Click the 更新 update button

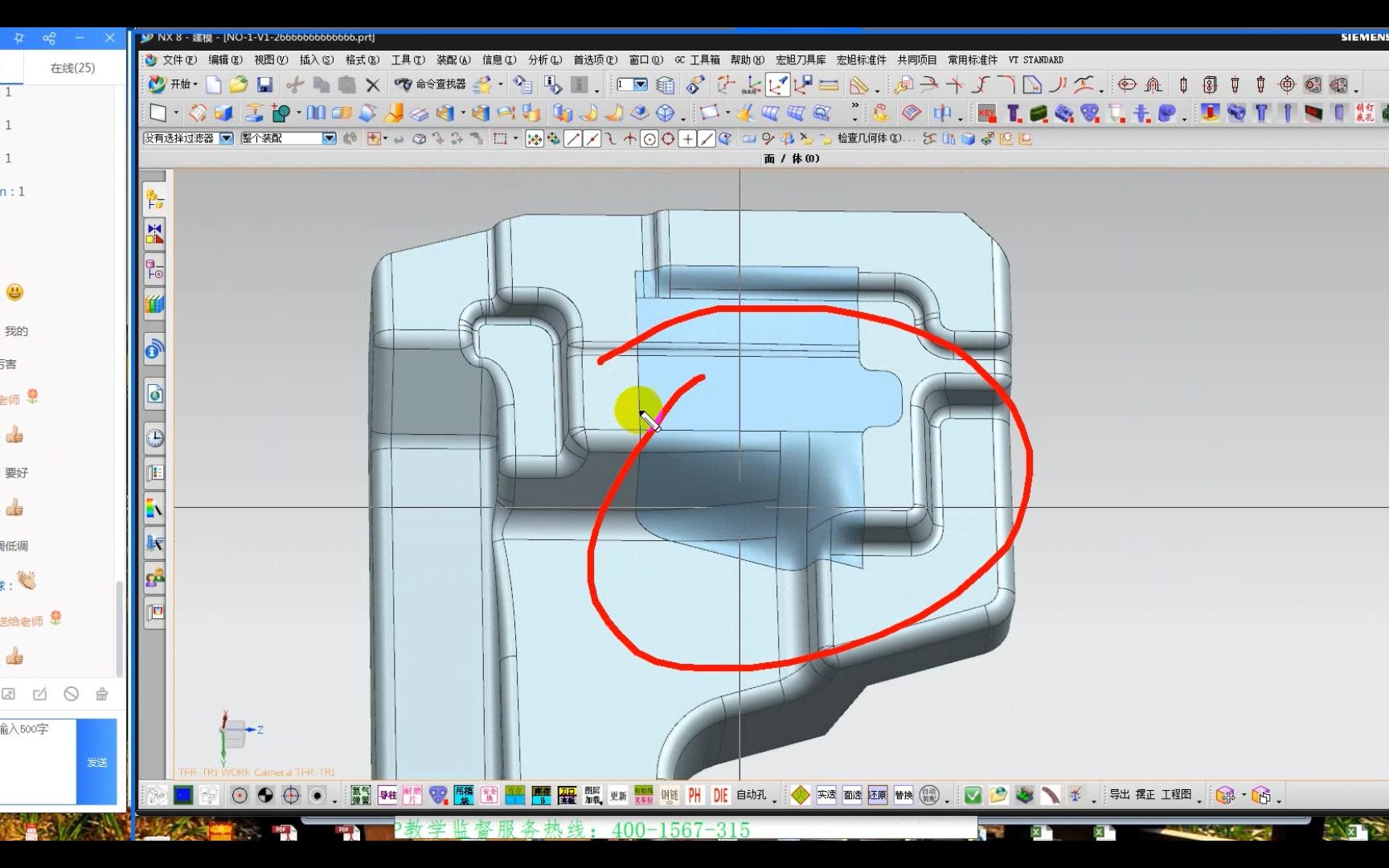pyautogui.click(x=618, y=796)
